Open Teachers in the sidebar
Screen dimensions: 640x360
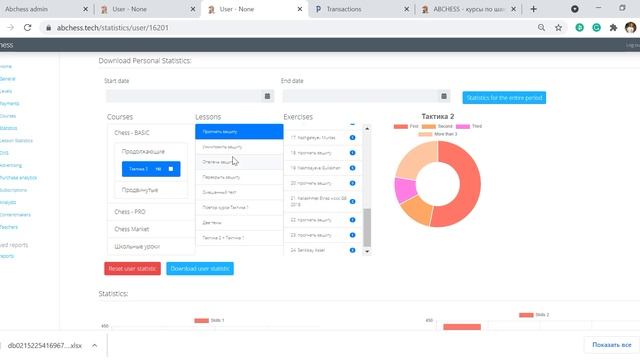click(9, 227)
